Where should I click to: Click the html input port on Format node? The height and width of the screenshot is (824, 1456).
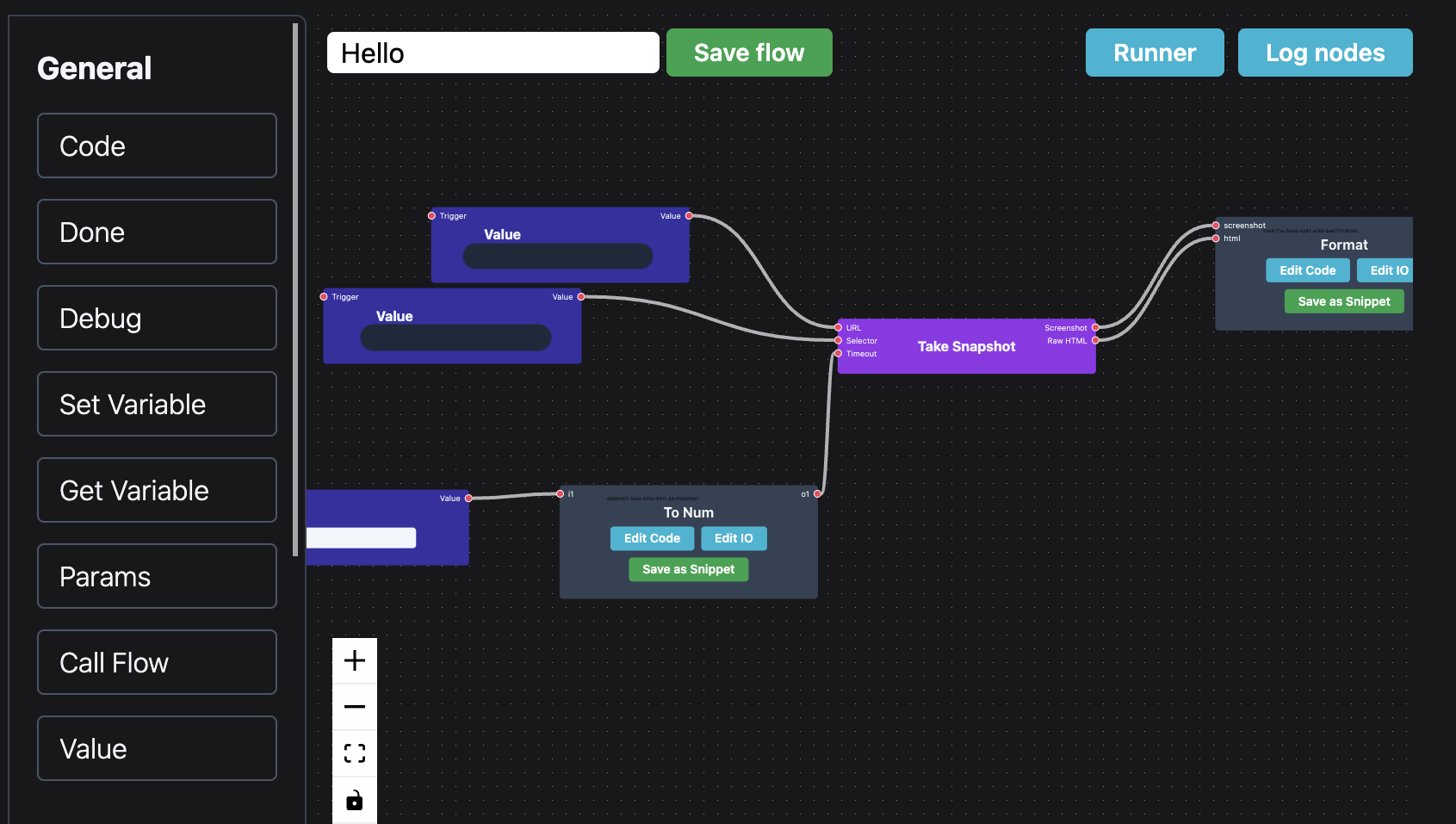(x=1216, y=238)
